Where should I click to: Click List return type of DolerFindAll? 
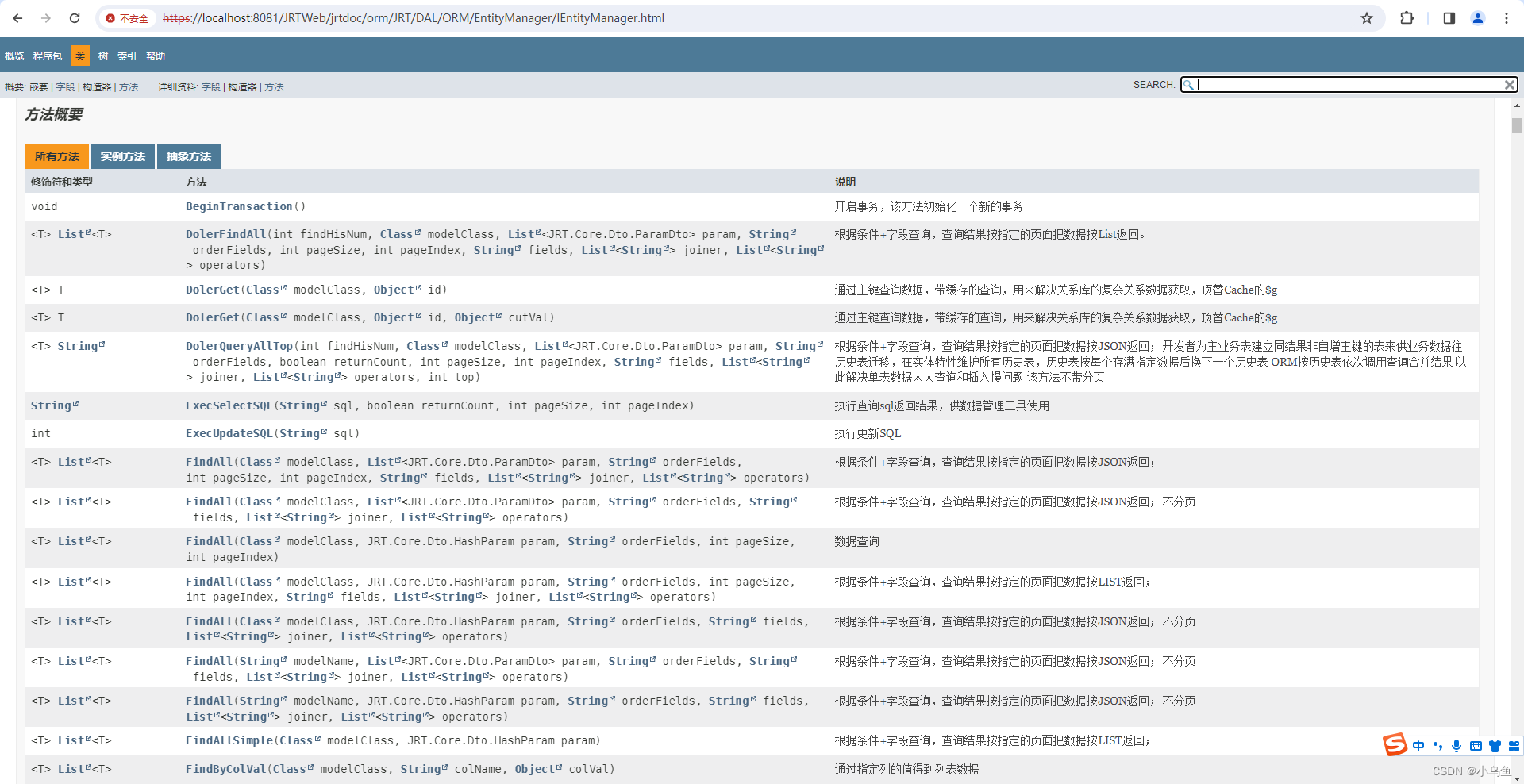(x=74, y=234)
